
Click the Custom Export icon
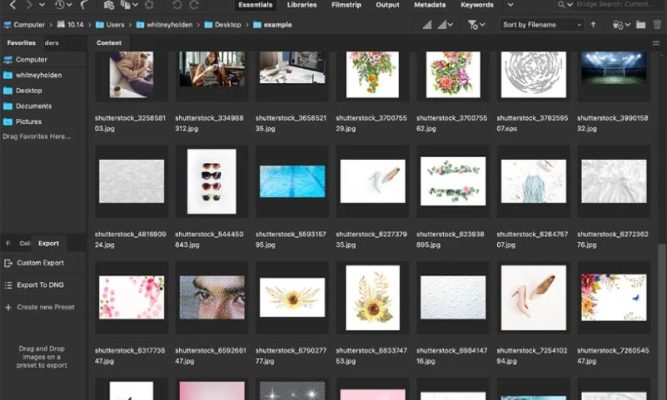tap(8, 263)
